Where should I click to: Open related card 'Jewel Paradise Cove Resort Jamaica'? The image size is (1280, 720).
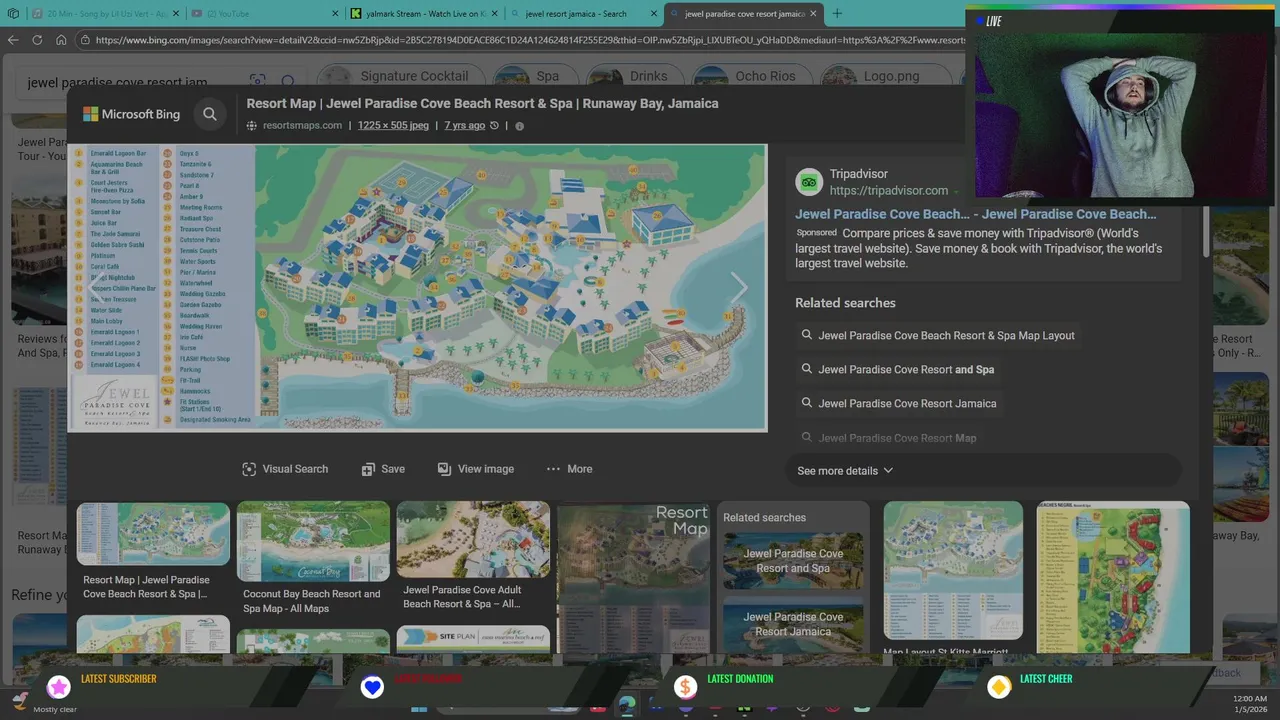(793, 624)
